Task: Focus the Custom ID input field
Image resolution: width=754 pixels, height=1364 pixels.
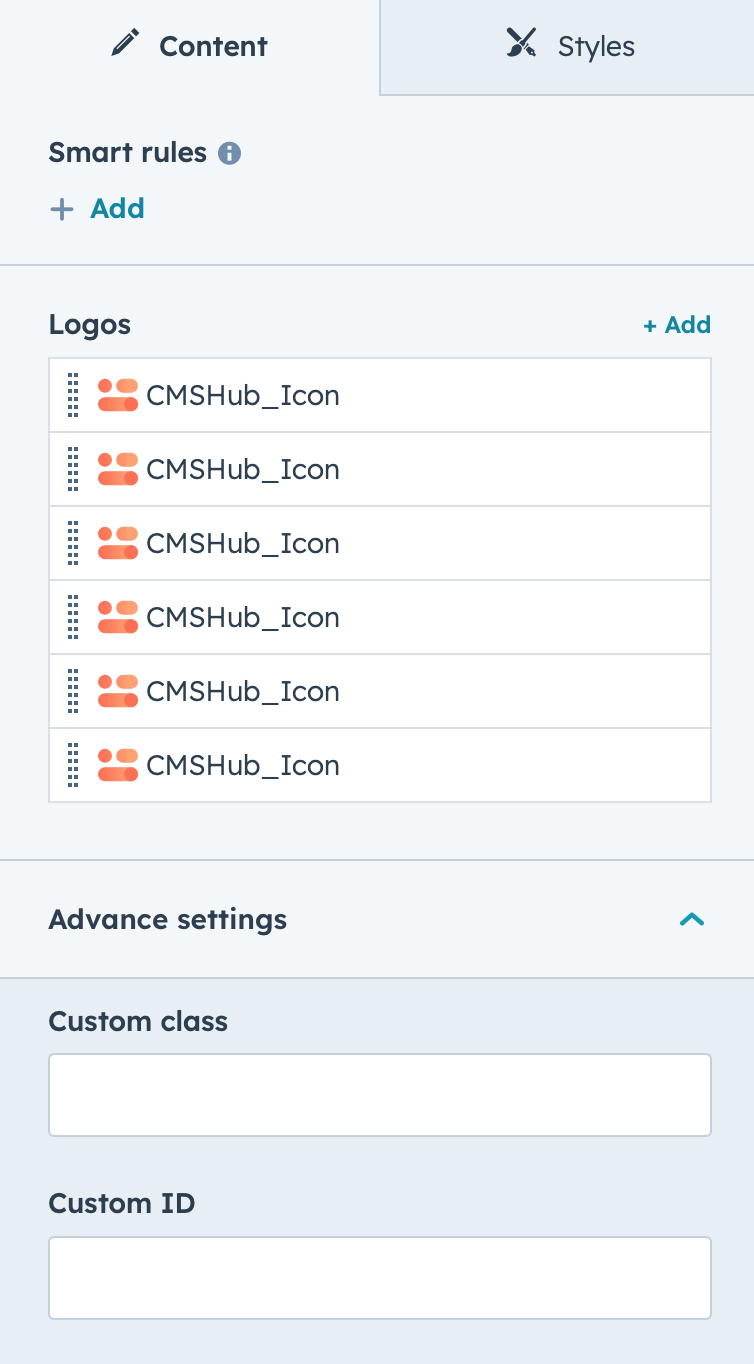Action: tap(380, 1278)
